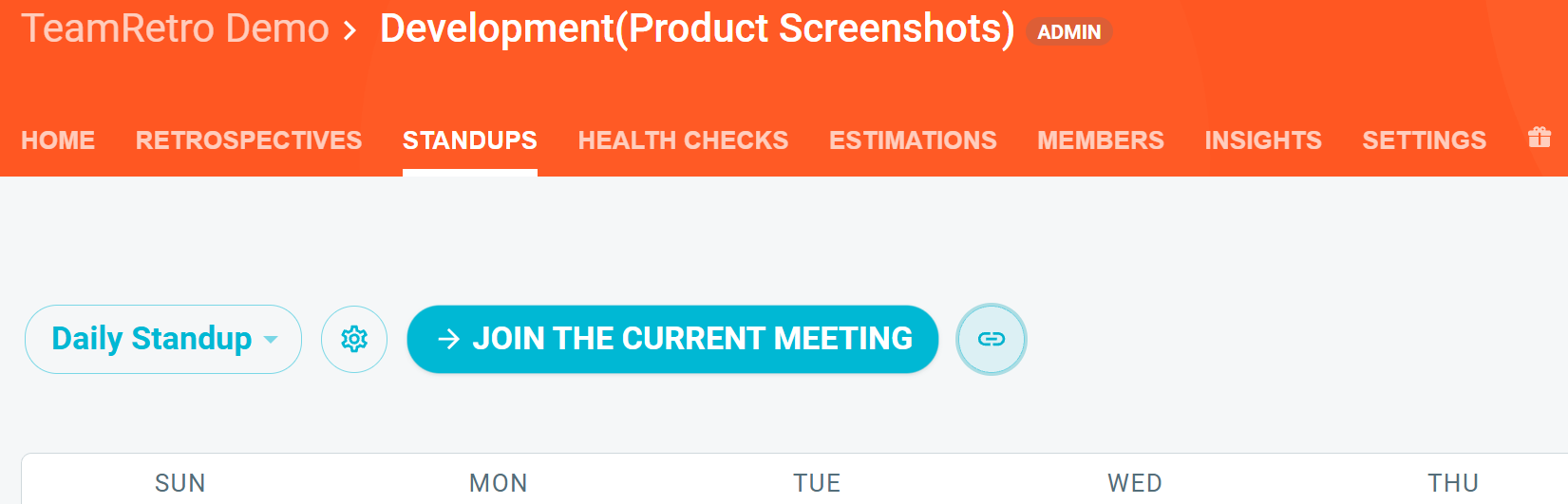The image size is (1568, 504).
Task: Open the Daily Standup selector
Action: (163, 339)
